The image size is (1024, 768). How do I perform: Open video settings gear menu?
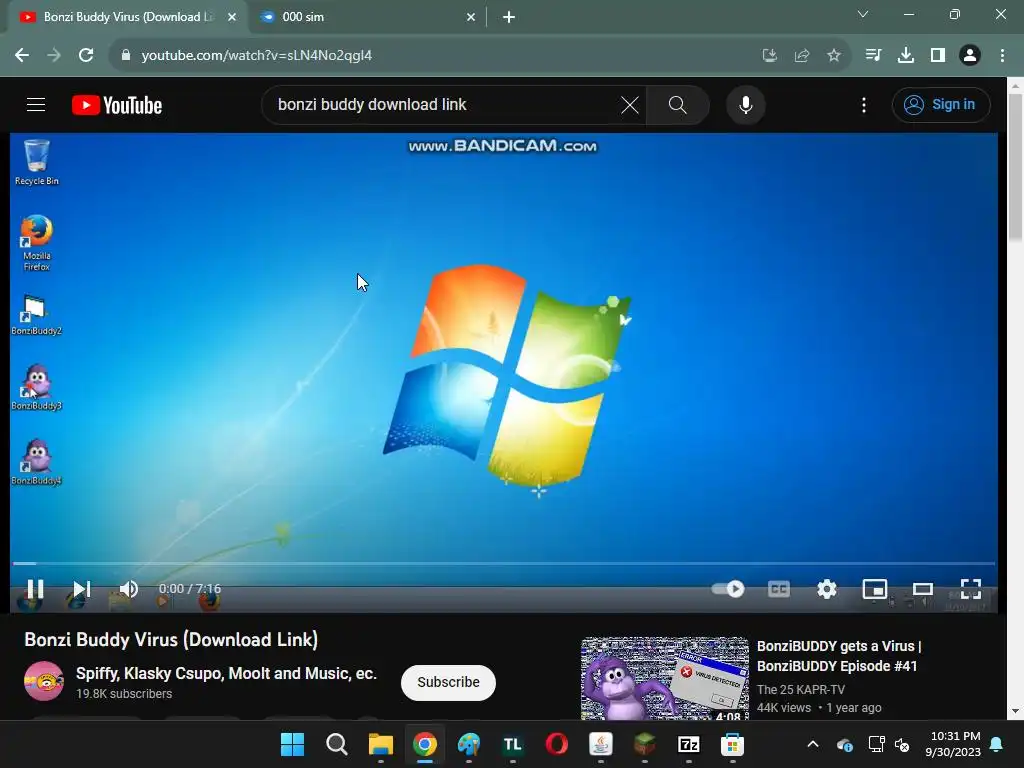(x=827, y=589)
